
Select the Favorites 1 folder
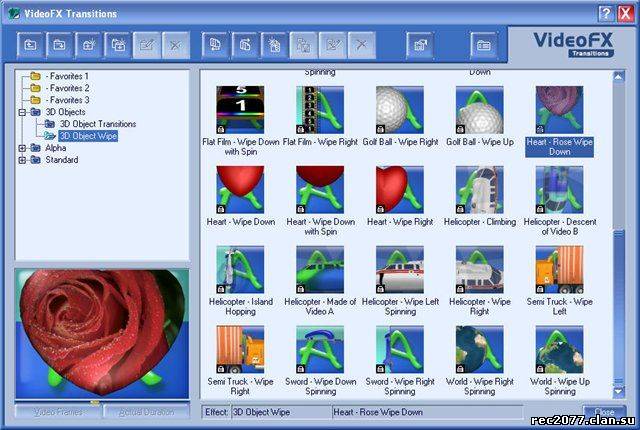pos(67,76)
